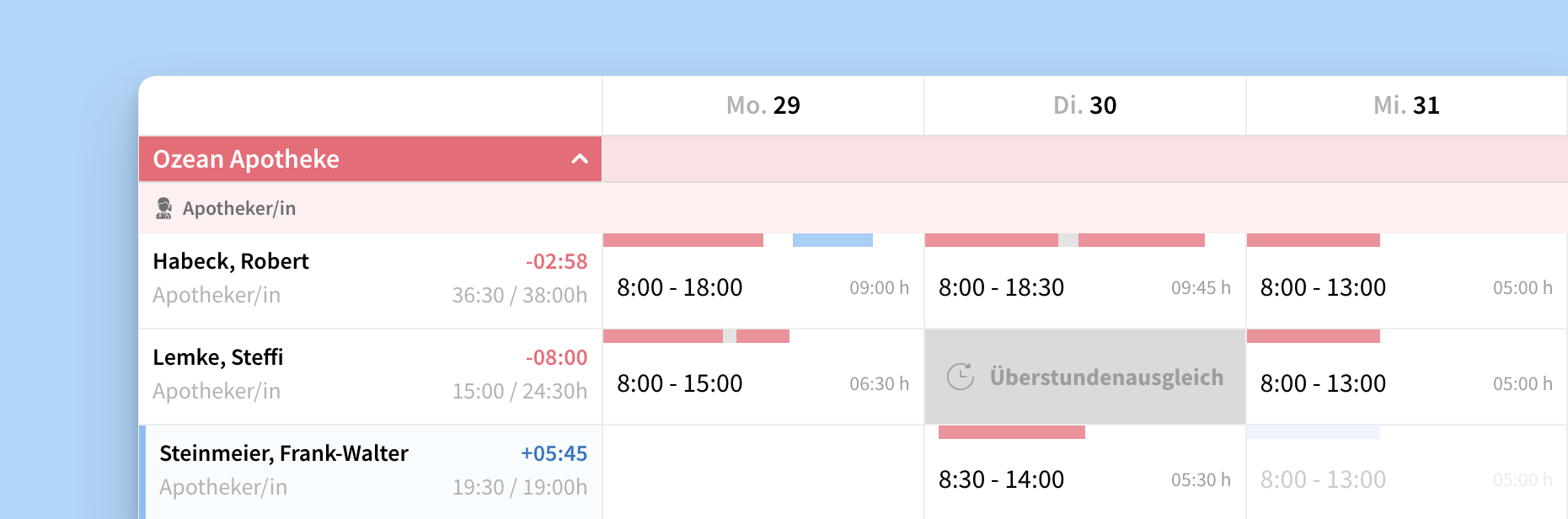This screenshot has height=519, width=1568.
Task: Click the empty Monday cell for Steinmeier
Action: 763,474
